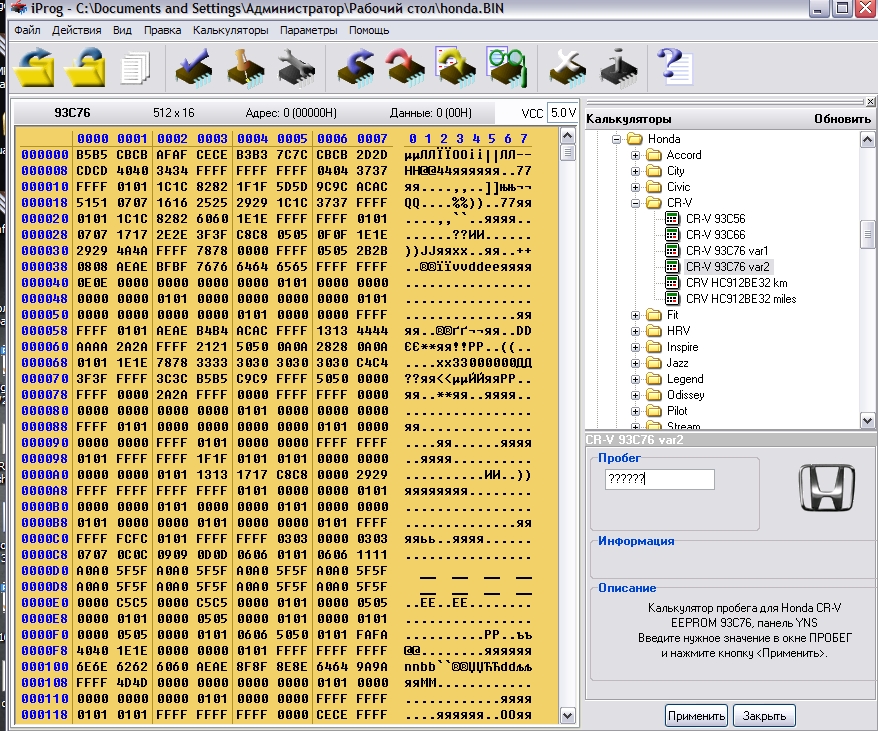This screenshot has height=731, width=878.
Task: Click the hex view scroll up arrow
Action: pyautogui.click(x=567, y=136)
